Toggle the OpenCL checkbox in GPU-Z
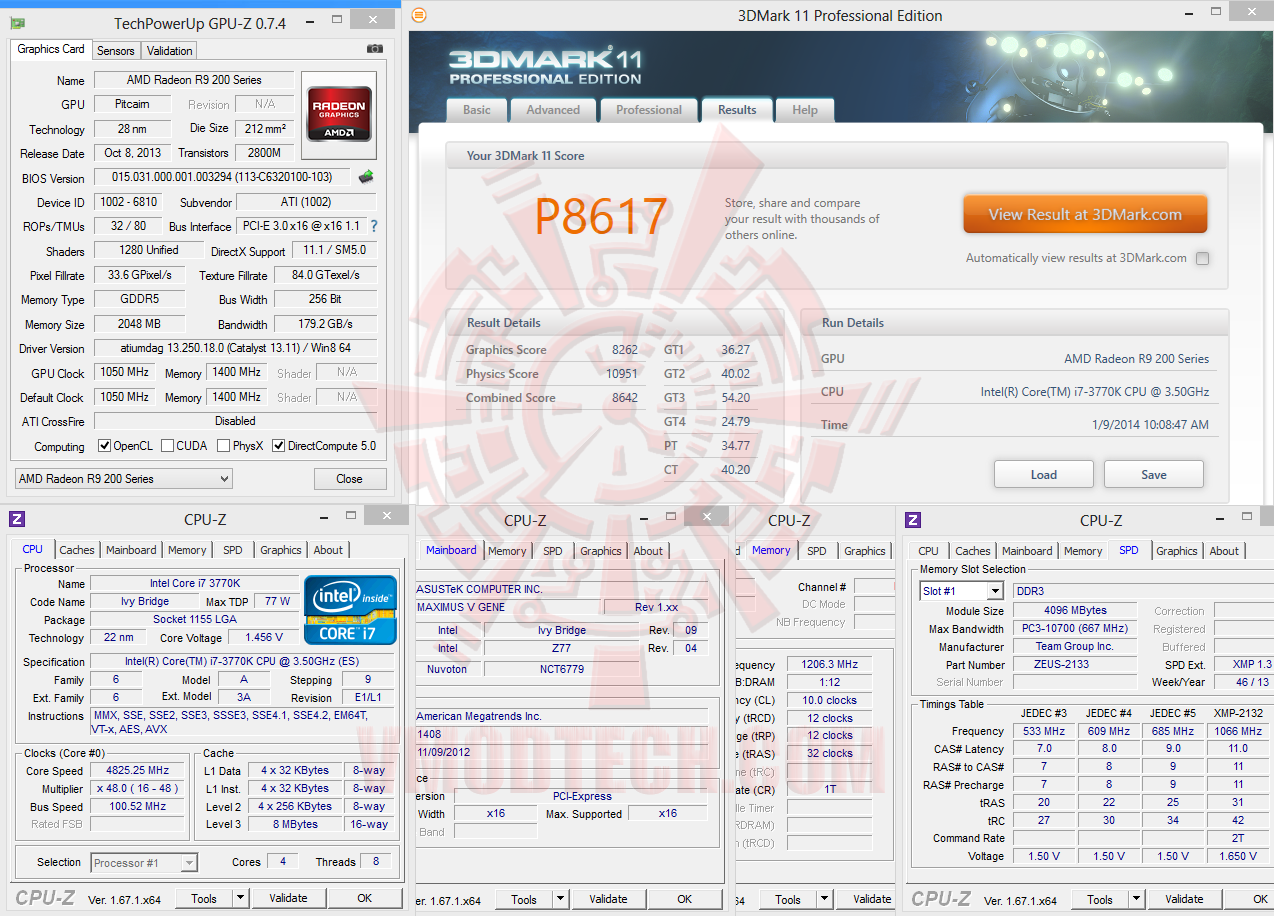Image resolution: width=1274 pixels, height=916 pixels. pos(104,446)
